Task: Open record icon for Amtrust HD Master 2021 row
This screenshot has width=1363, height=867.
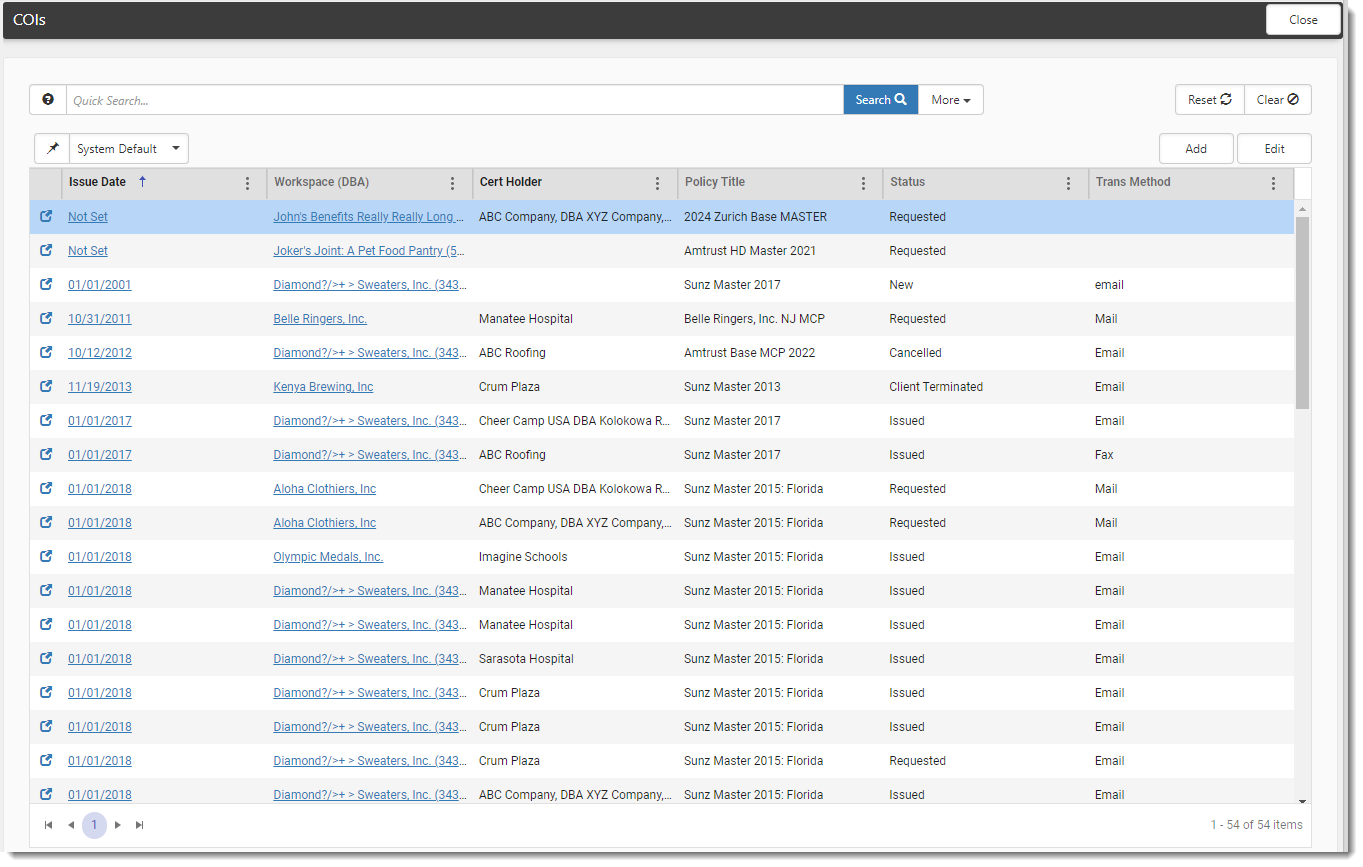Action: tap(46, 250)
